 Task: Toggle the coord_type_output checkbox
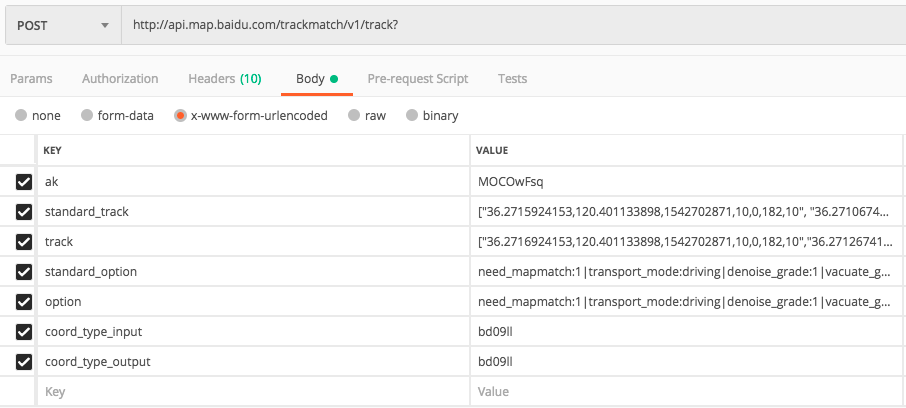[x=24, y=362]
